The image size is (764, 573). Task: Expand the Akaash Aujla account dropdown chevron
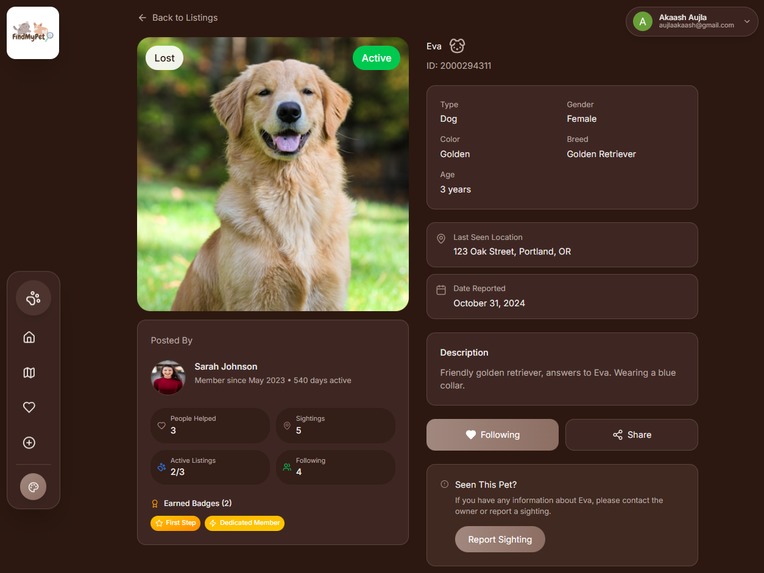[x=747, y=21]
